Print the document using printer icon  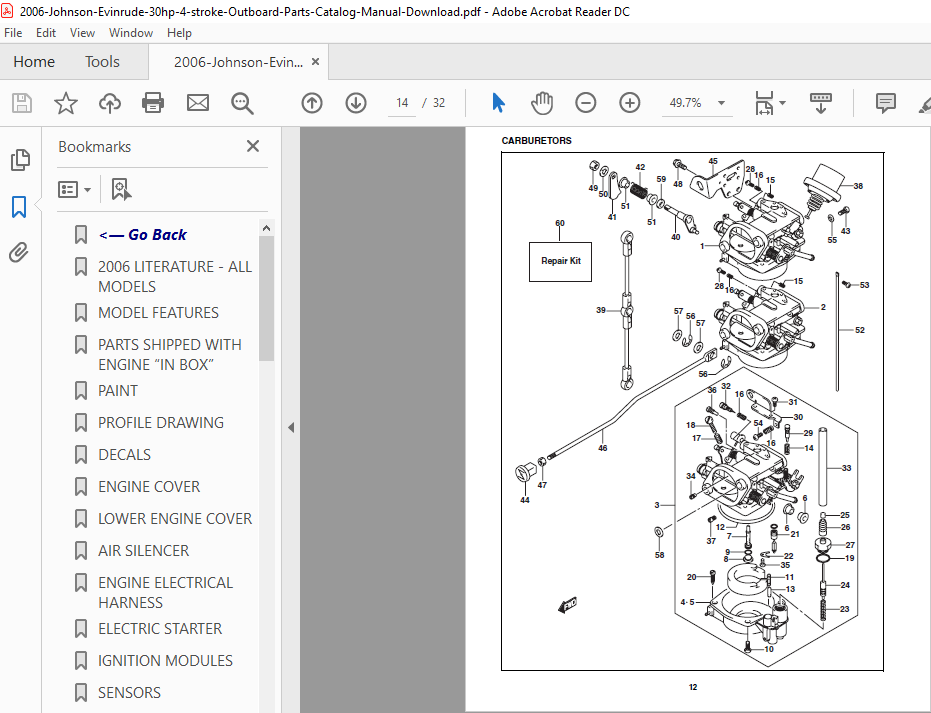pyautogui.click(x=153, y=103)
